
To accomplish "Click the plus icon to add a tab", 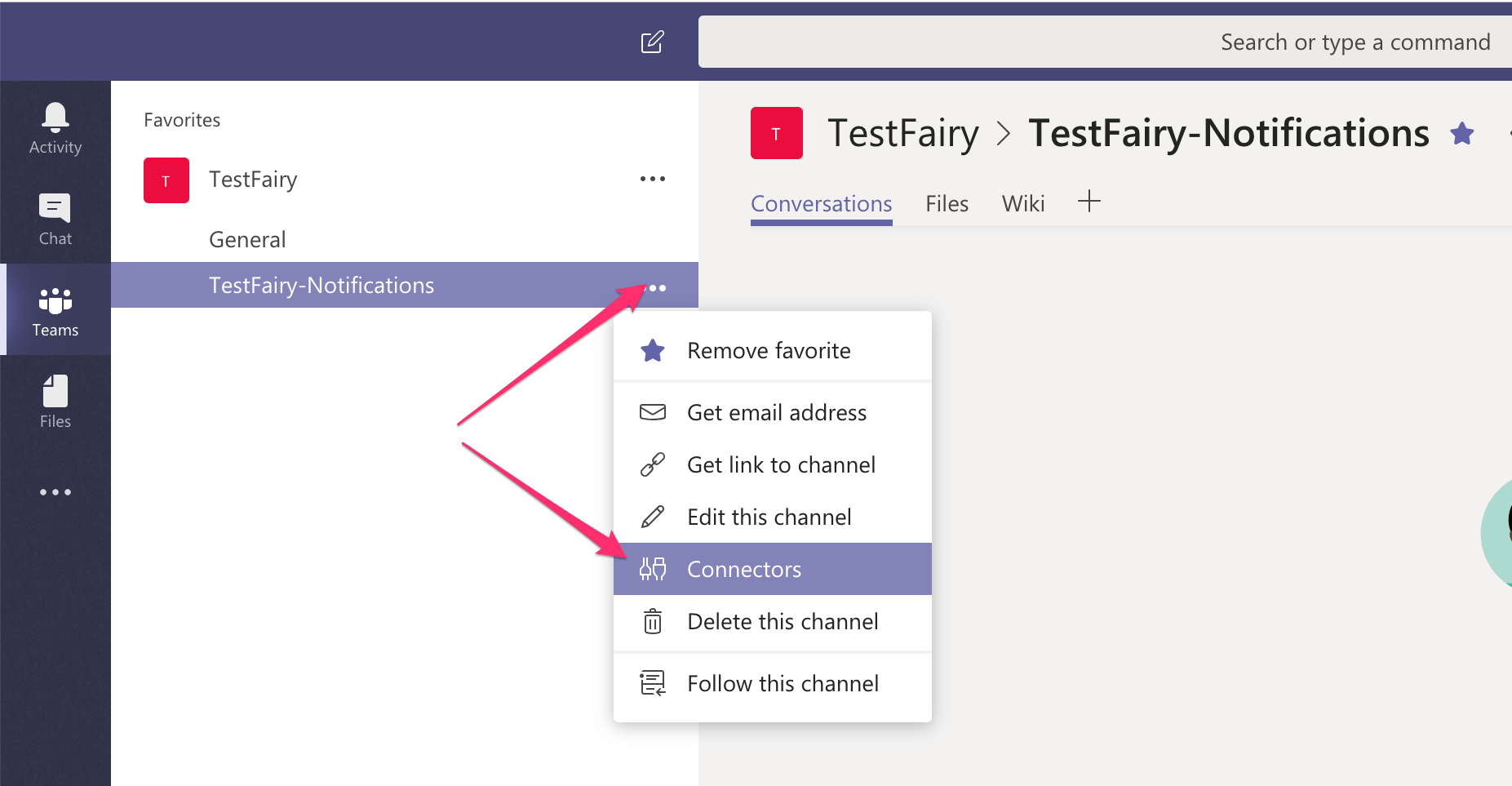I will 1089,202.
